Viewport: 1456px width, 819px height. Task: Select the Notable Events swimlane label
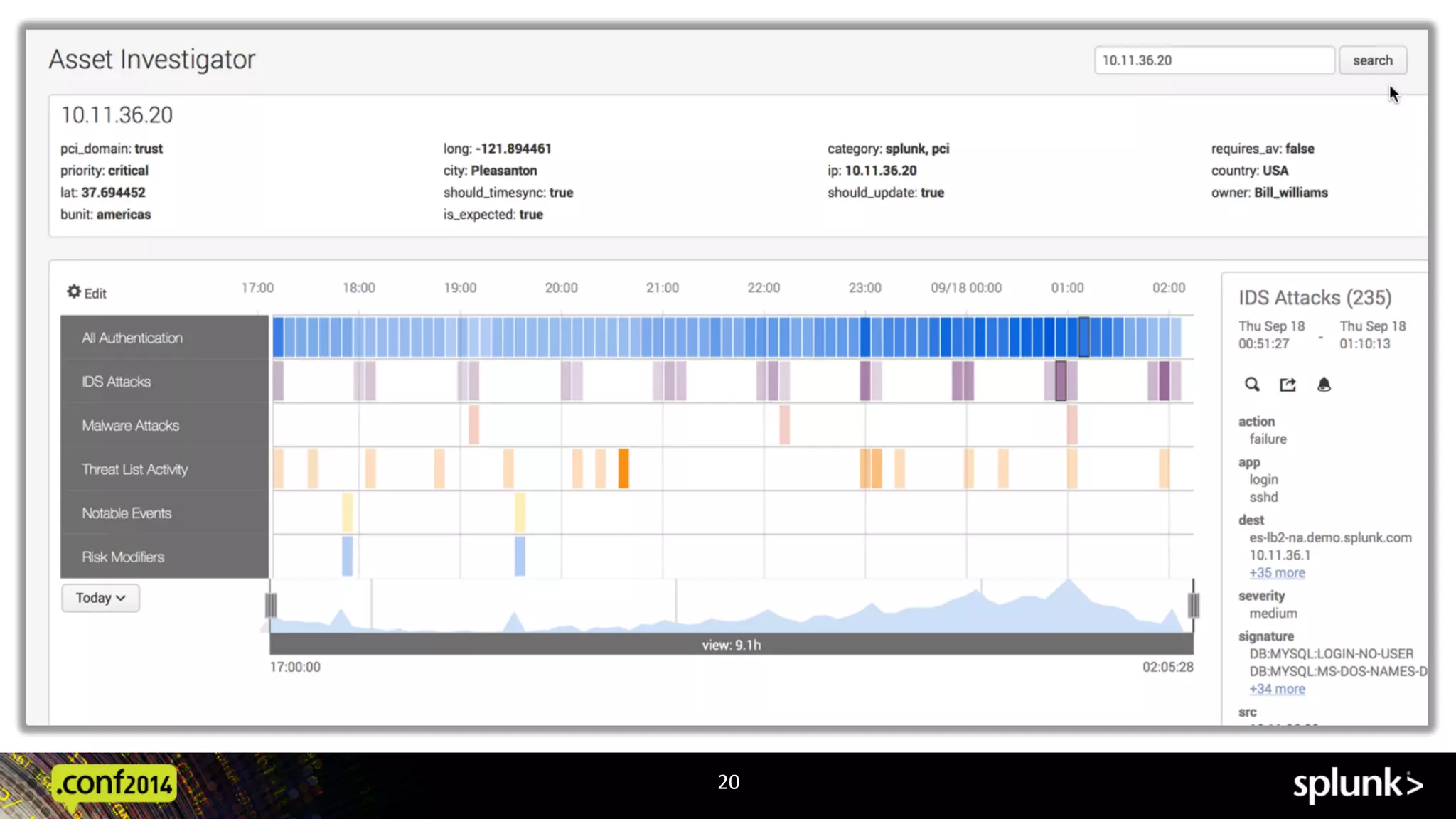127,513
